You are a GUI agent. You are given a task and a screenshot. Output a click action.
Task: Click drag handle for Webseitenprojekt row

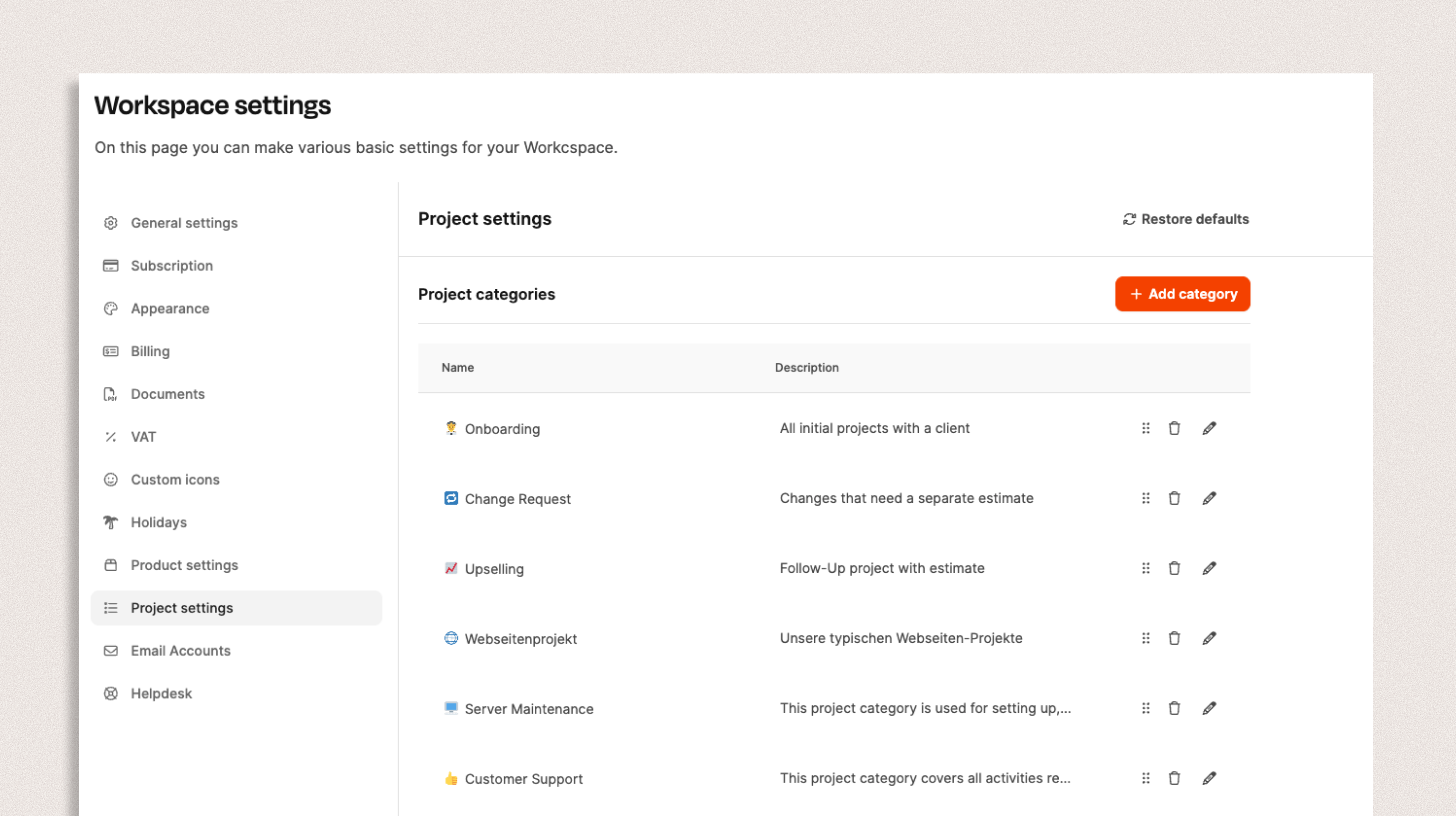click(1146, 638)
